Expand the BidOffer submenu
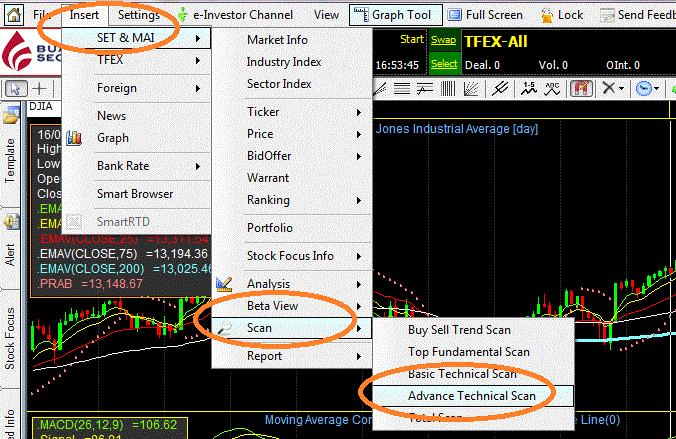 (292, 156)
